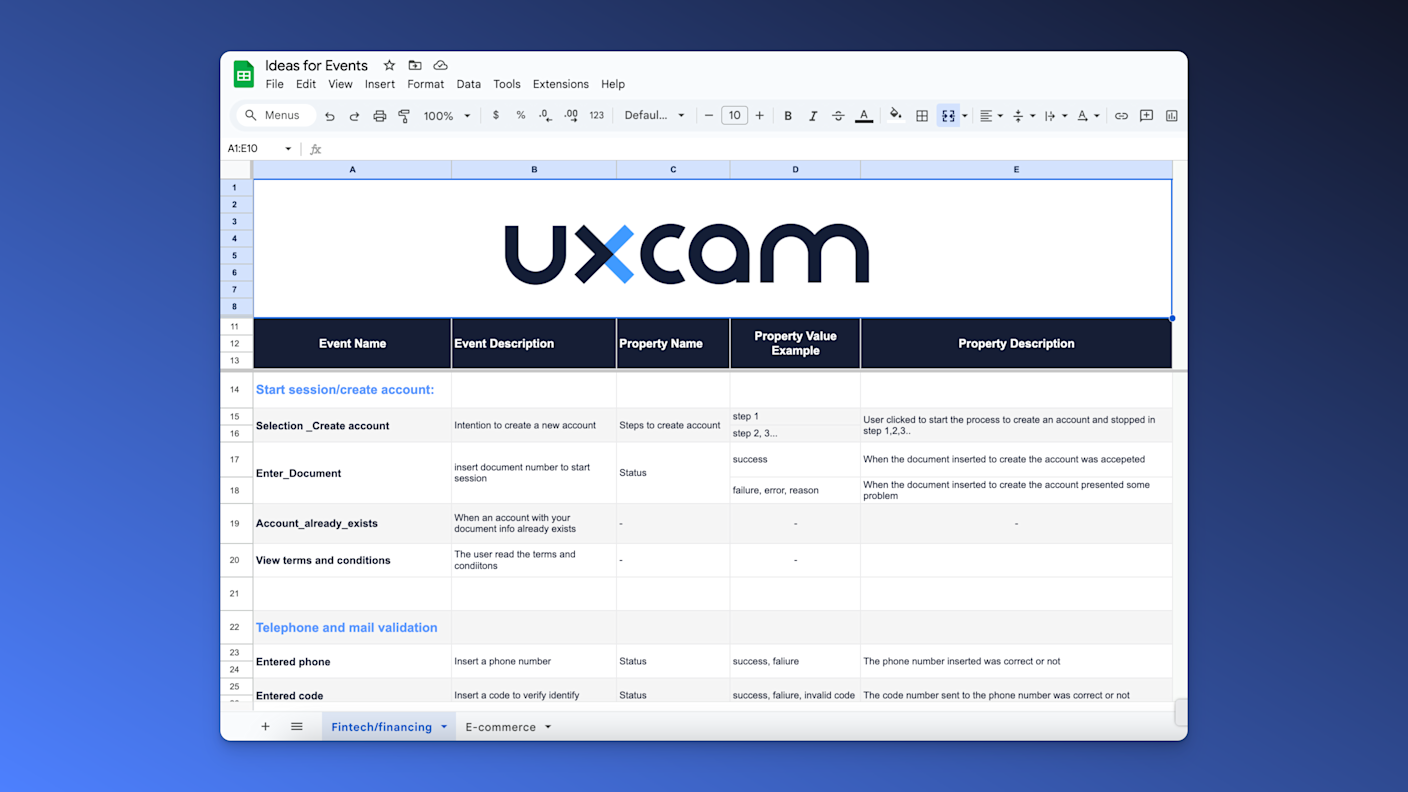This screenshot has width=1408, height=792.
Task: Open the name box dropdown arrow
Action: click(x=288, y=149)
